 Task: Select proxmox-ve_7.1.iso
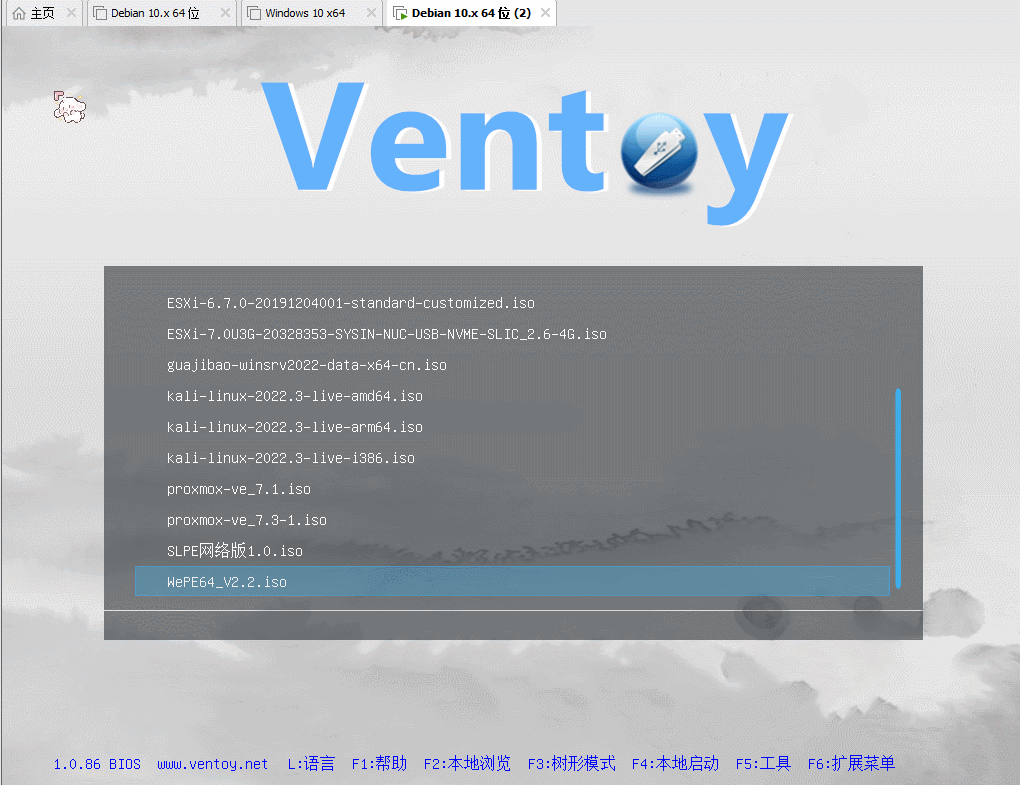point(512,489)
